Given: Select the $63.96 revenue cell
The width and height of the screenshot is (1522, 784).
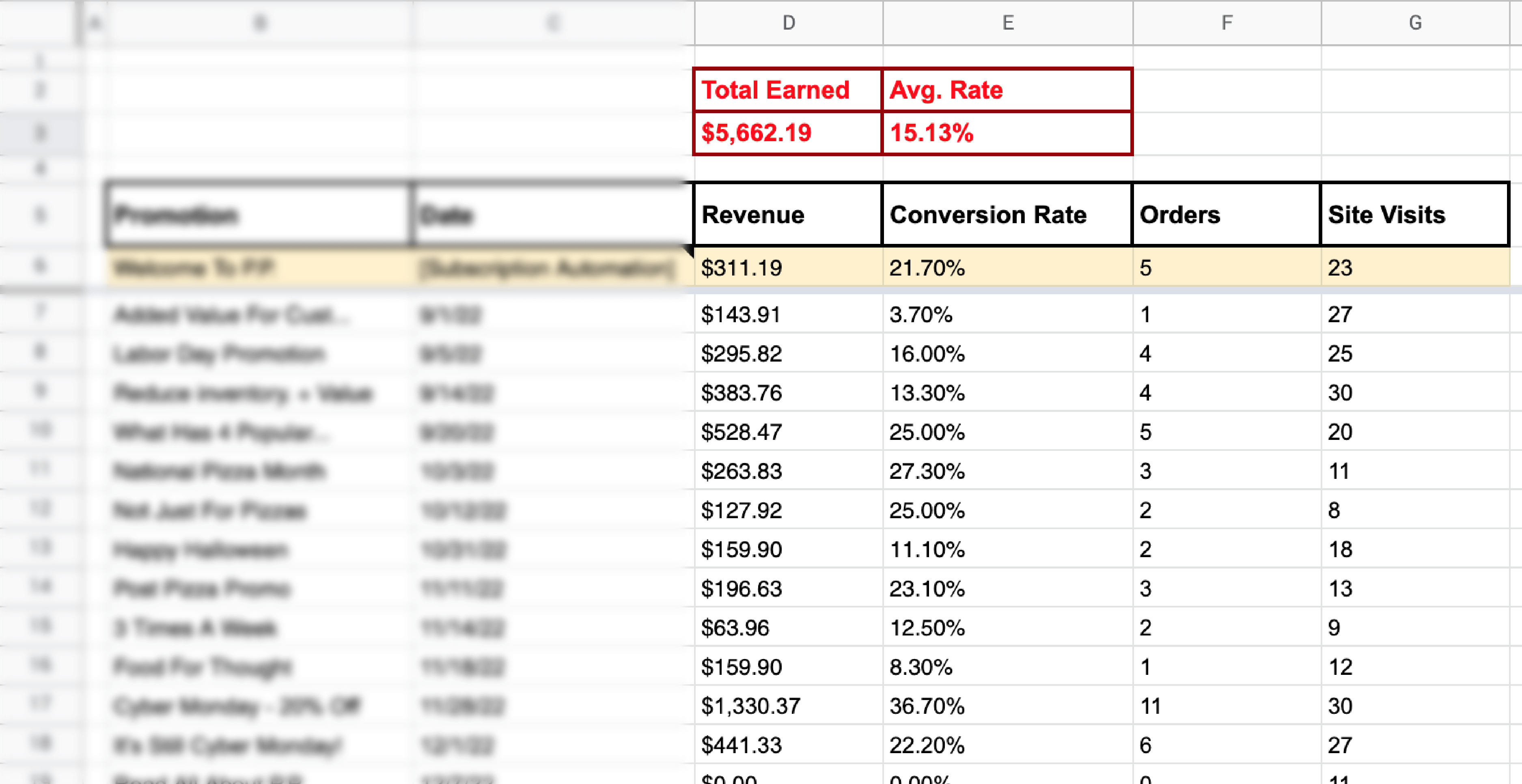Looking at the screenshot, I should tap(789, 627).
